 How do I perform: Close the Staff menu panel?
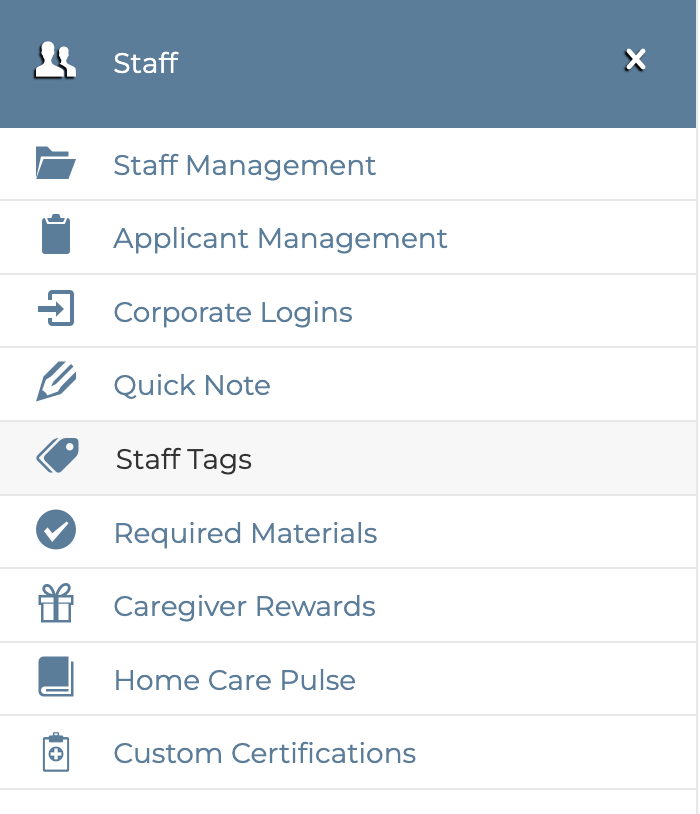(x=635, y=61)
